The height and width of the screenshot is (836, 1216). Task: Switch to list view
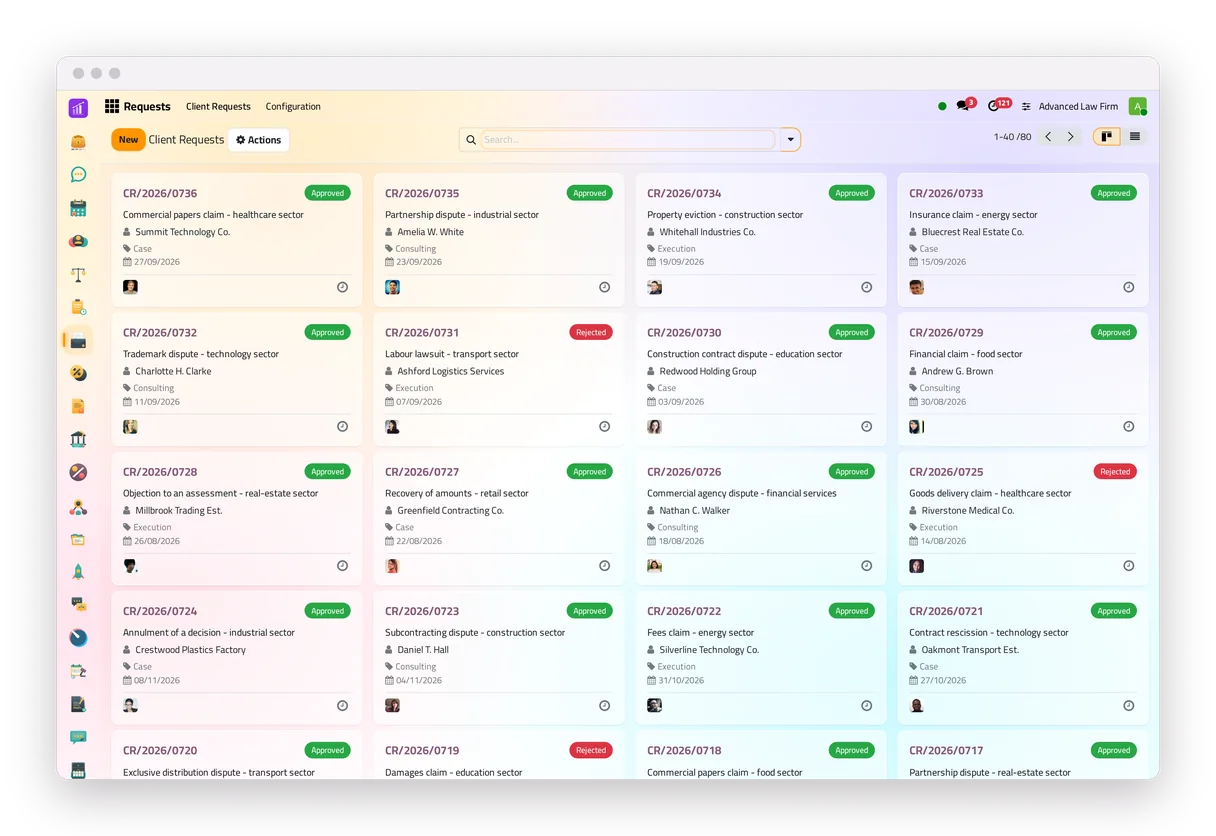point(1134,137)
